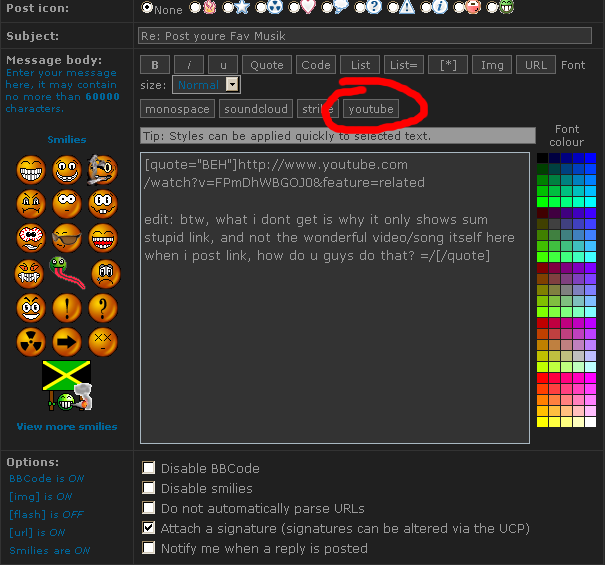Insert the Jamaican flag smiley
The image size is (605, 565).
coord(66,386)
